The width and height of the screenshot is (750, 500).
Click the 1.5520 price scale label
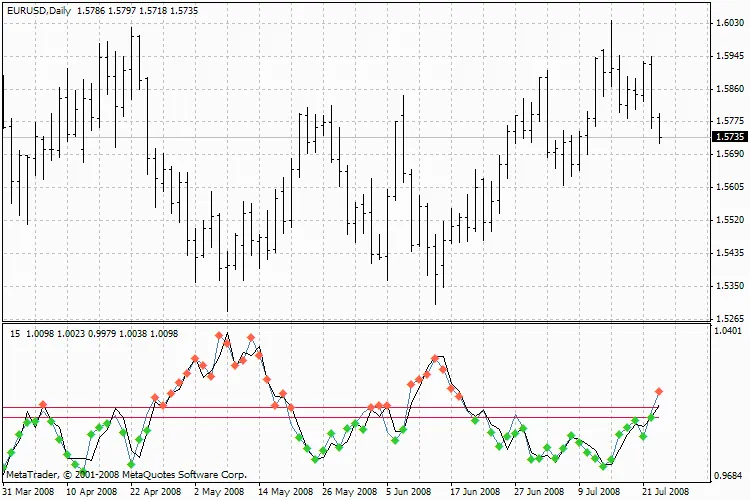[x=729, y=219]
